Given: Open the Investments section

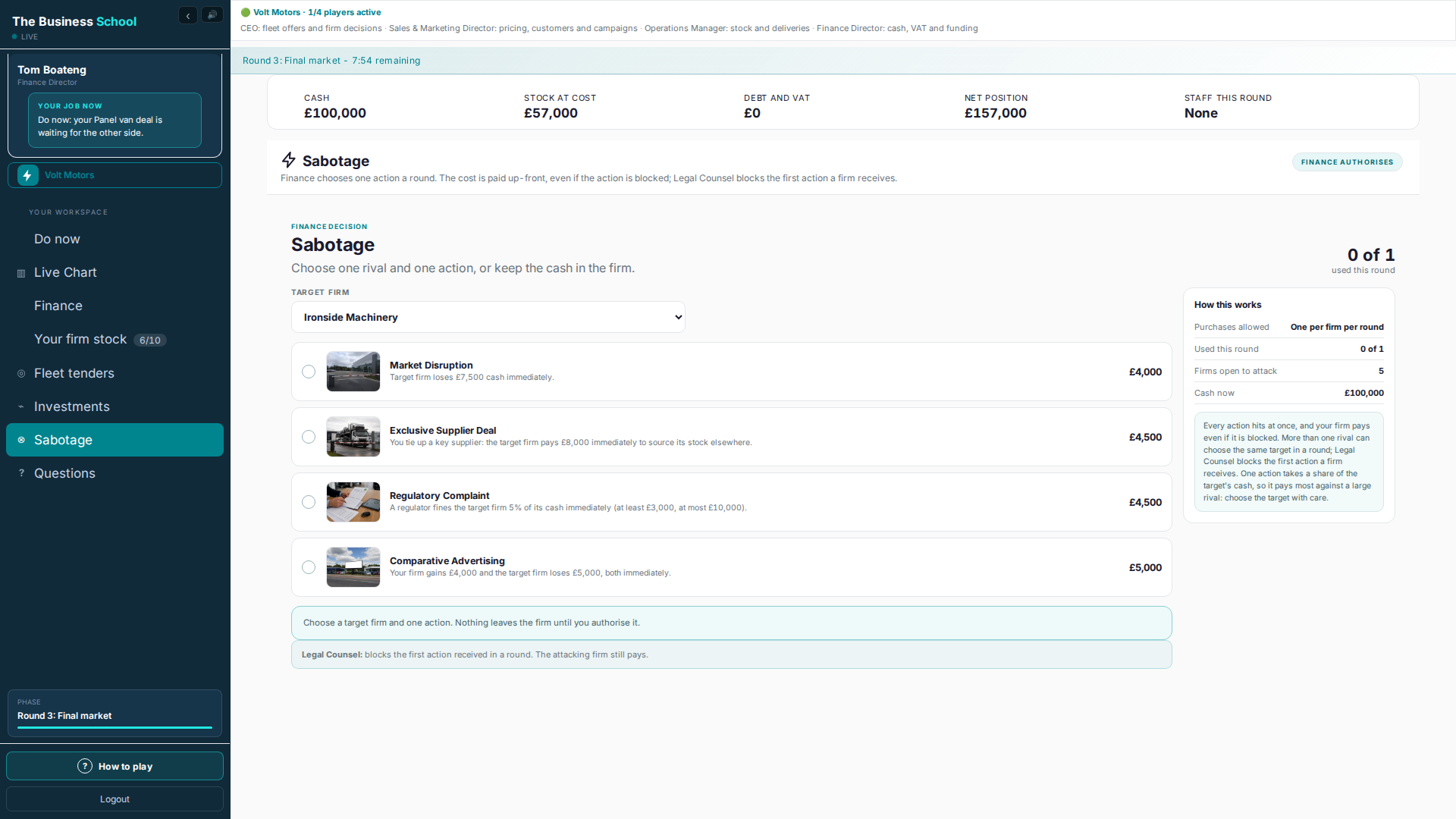Looking at the screenshot, I should point(115,406).
